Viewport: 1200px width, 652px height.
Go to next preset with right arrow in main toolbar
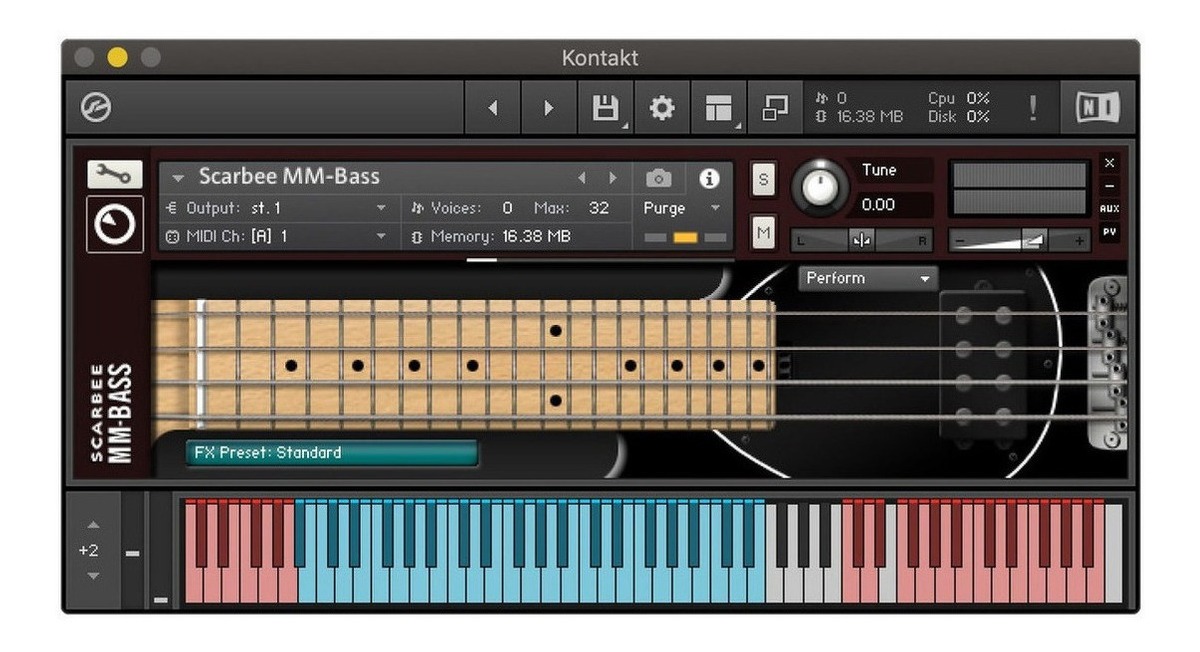pyautogui.click(x=548, y=108)
